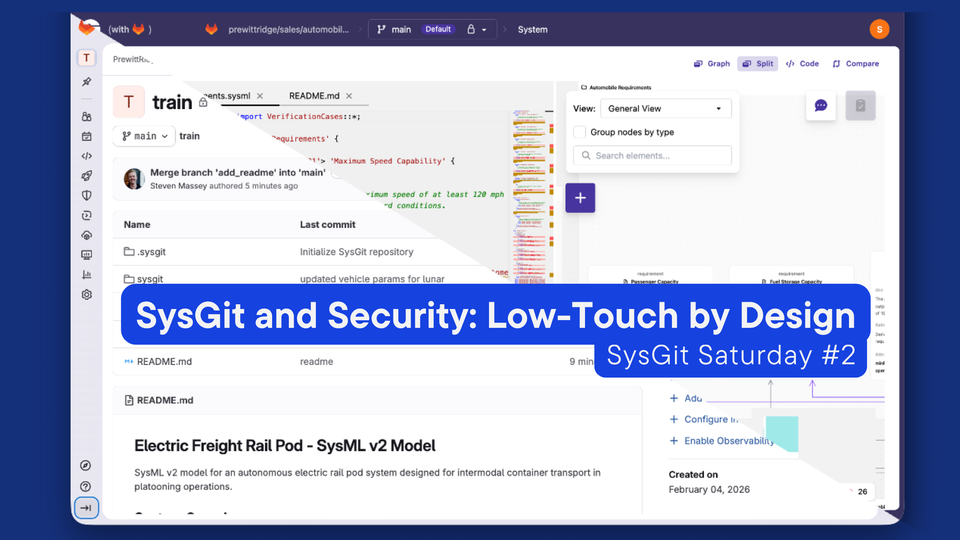Open the Secure shield sidebar icon
Image resolution: width=960 pixels, height=540 pixels.
pos(86,195)
